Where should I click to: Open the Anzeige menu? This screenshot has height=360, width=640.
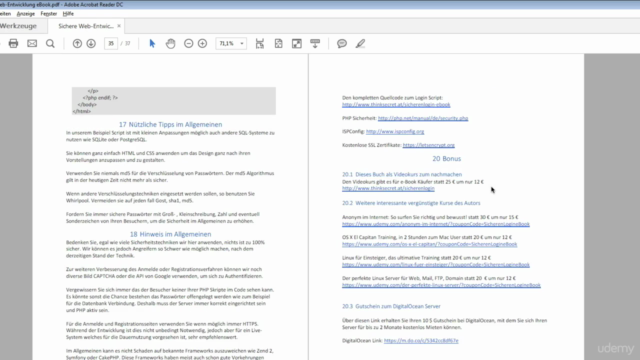[26, 13]
